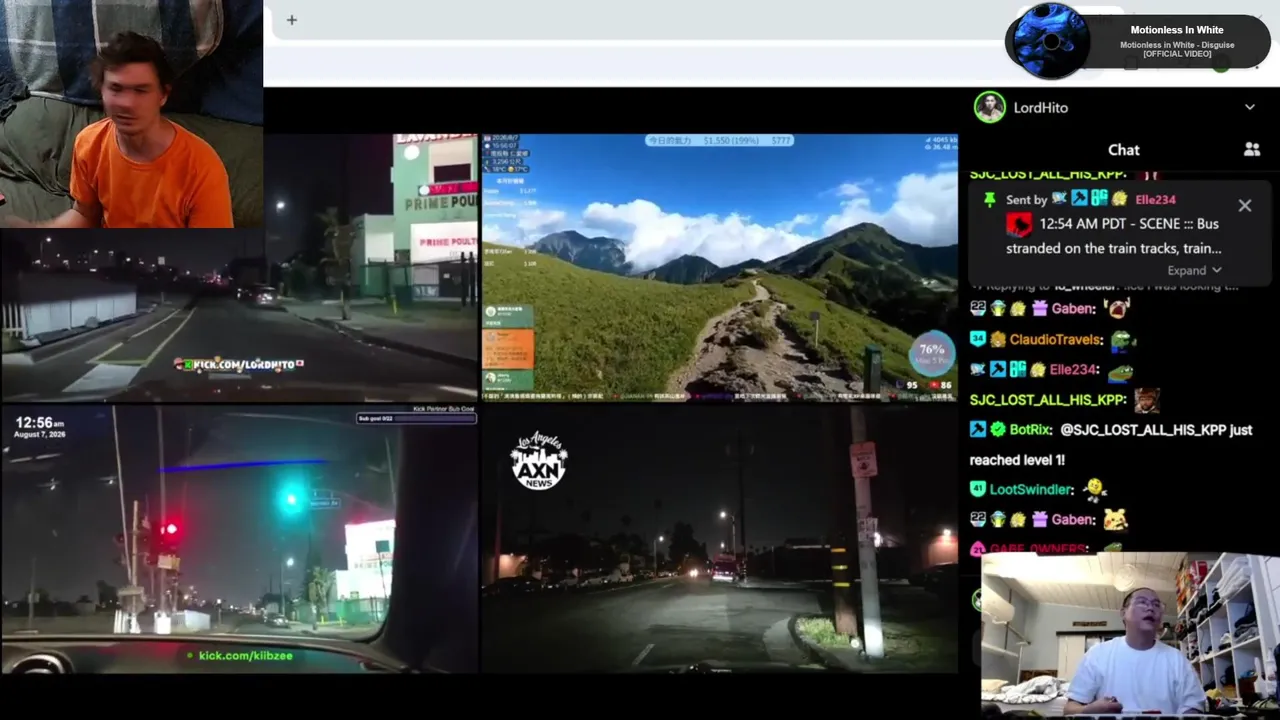
Task: Click the kick.com/kiibzee overlay text
Action: (x=245, y=656)
